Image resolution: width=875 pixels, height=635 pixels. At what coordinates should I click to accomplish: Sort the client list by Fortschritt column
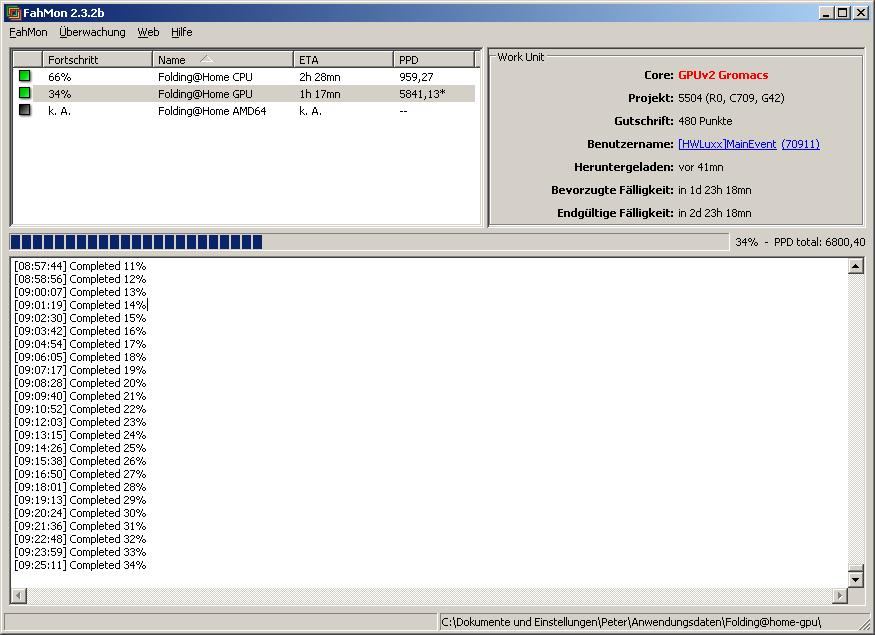[98, 60]
